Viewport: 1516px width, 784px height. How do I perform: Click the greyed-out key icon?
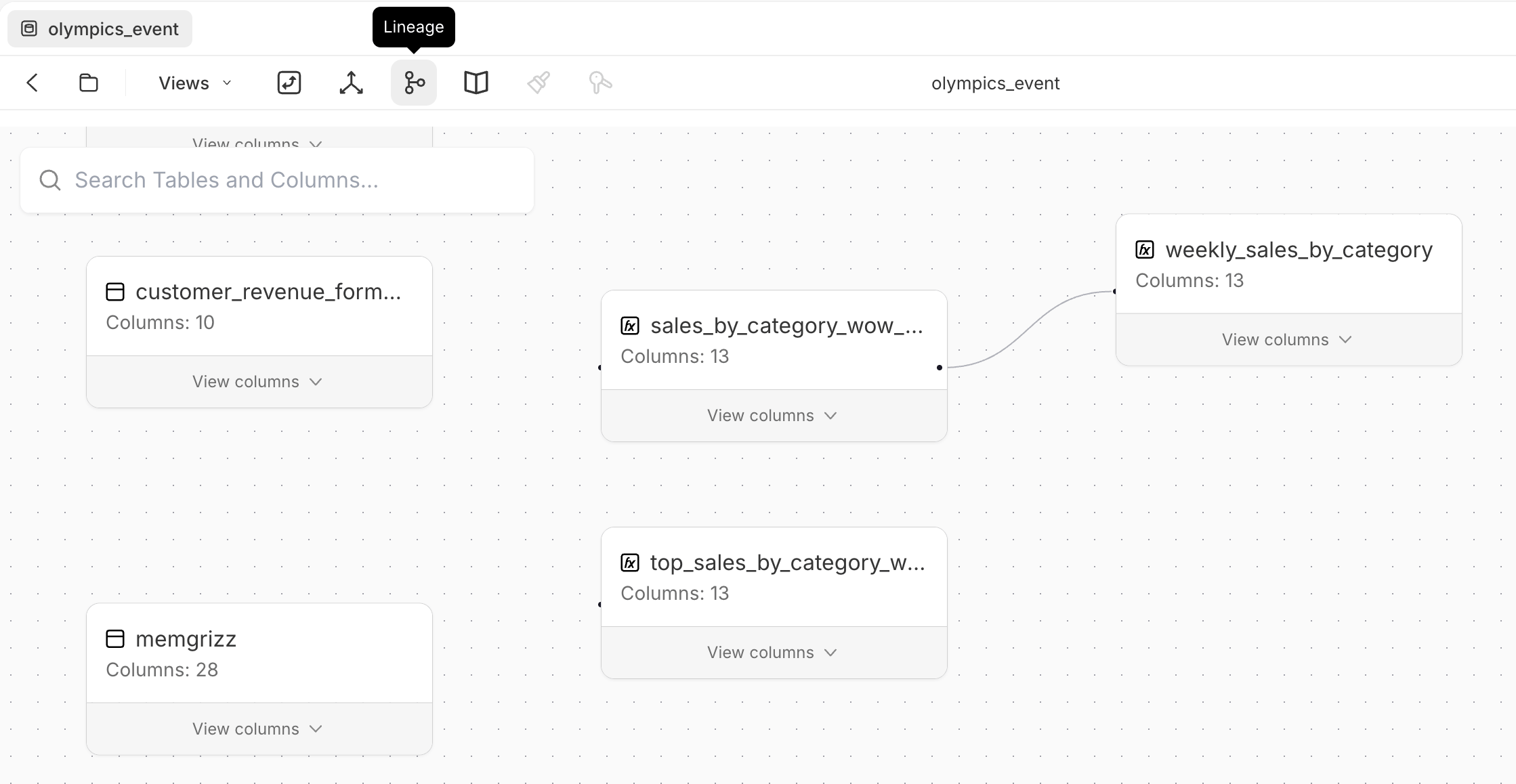tap(601, 83)
